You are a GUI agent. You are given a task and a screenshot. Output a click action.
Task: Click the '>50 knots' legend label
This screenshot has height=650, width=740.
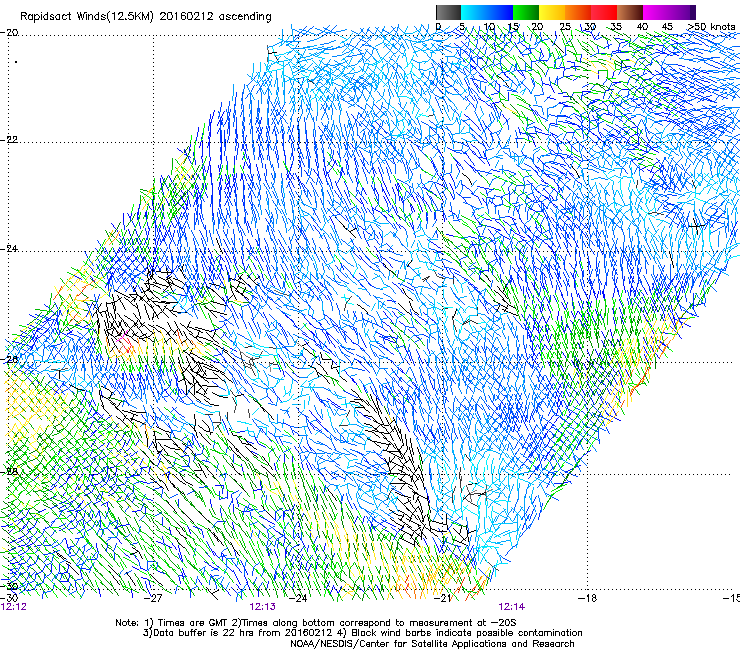tap(711, 27)
